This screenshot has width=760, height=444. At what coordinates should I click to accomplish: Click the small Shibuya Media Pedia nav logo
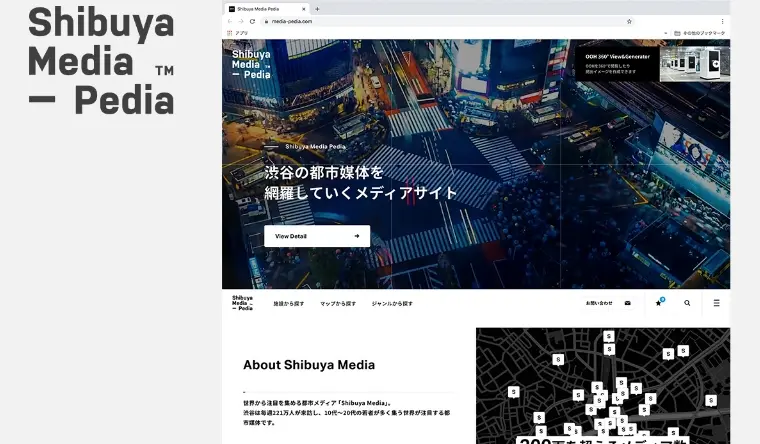tap(242, 303)
